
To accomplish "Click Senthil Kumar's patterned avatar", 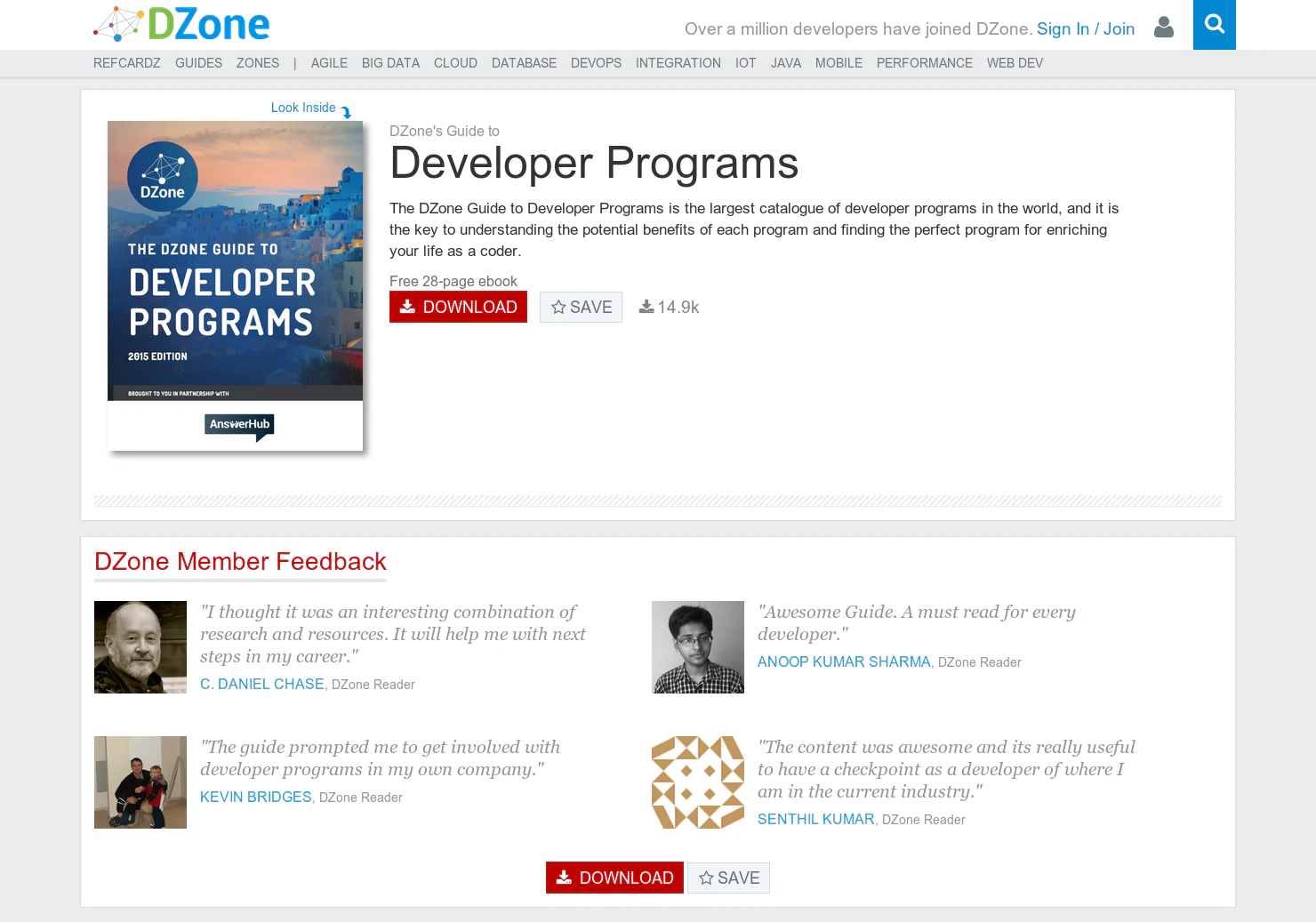I will (698, 782).
